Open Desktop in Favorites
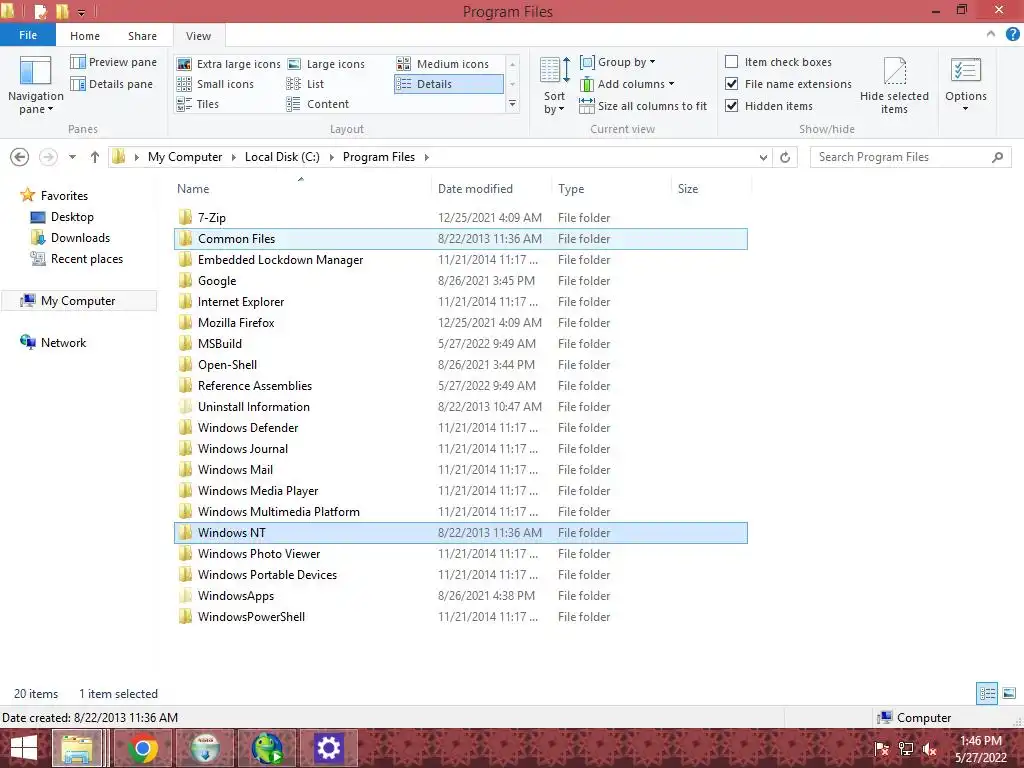1024x768 pixels. click(x=72, y=217)
